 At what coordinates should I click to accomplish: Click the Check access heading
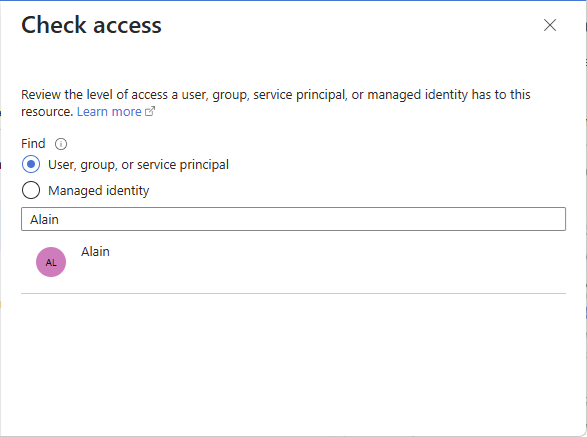[x=91, y=25]
